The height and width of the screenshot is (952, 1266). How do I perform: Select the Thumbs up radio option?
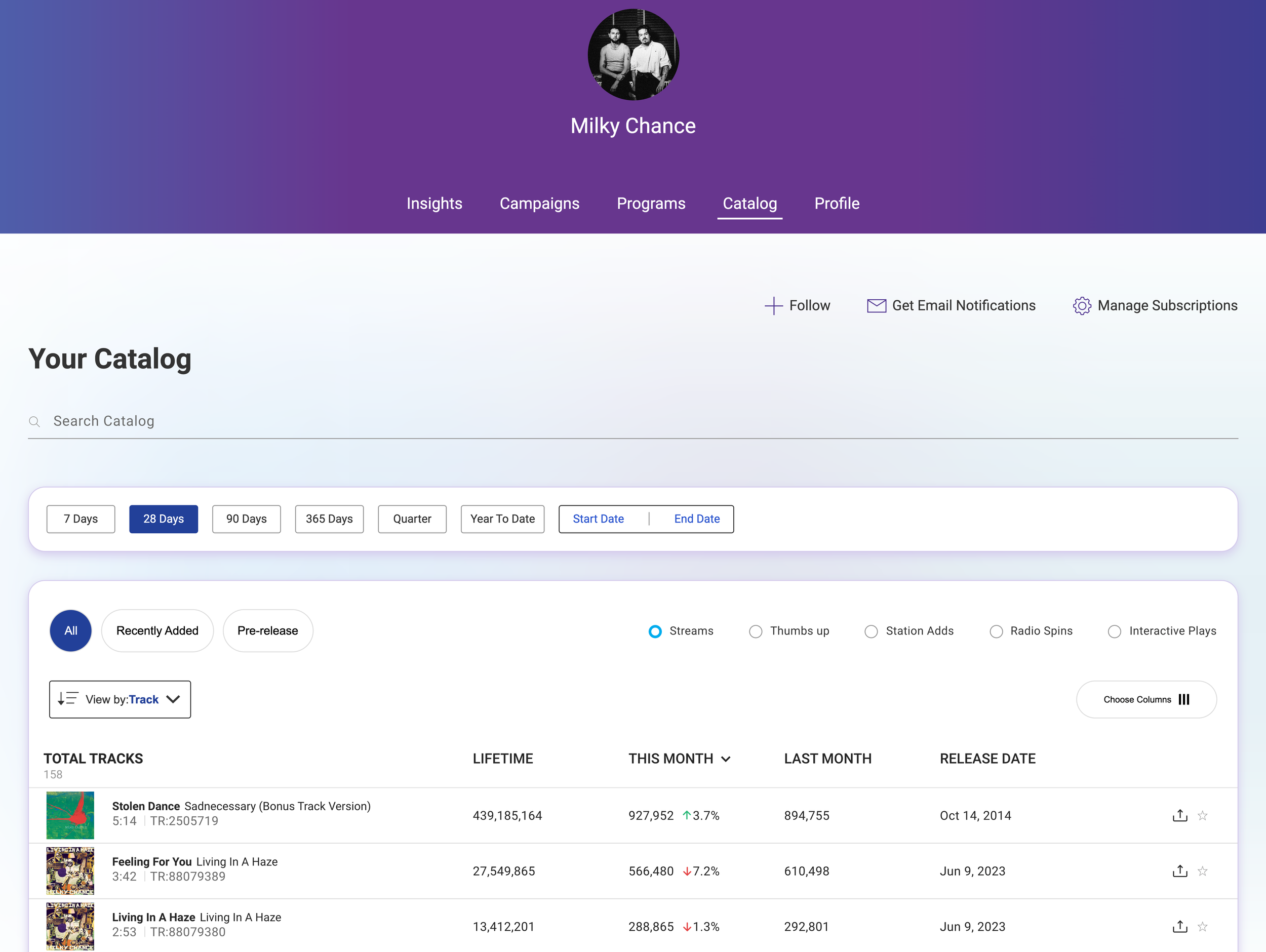coord(756,631)
